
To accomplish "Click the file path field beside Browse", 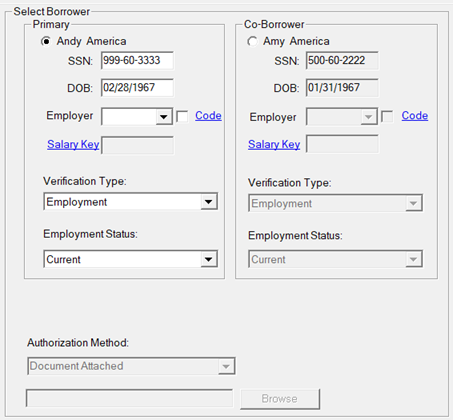I will [x=129, y=398].
